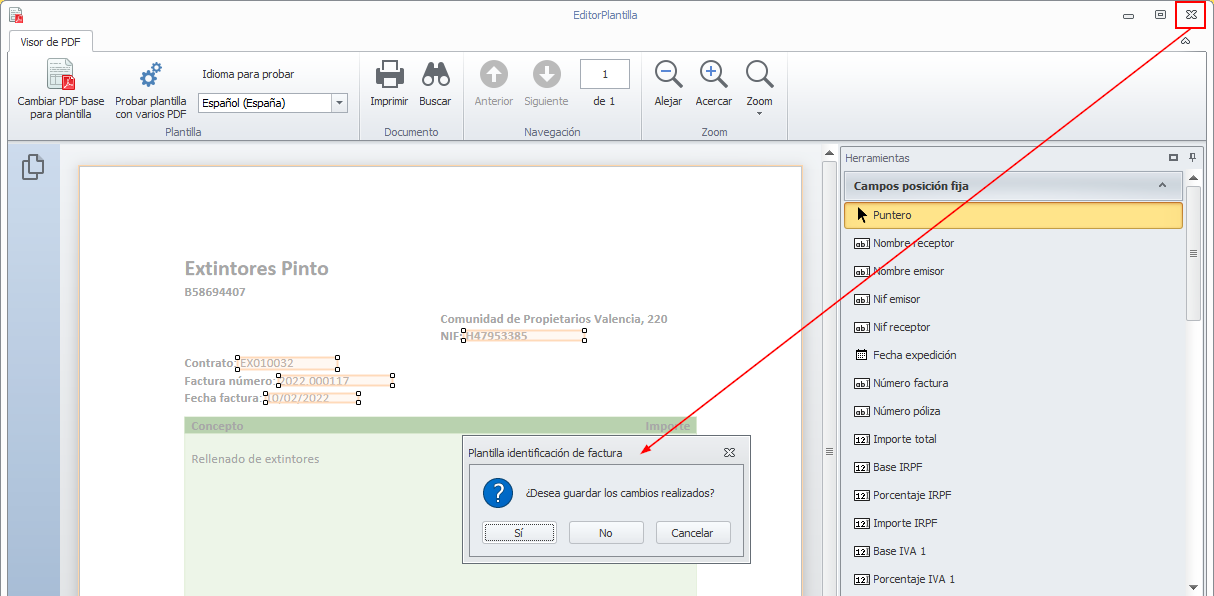Click No in the save dialog

pos(606,533)
